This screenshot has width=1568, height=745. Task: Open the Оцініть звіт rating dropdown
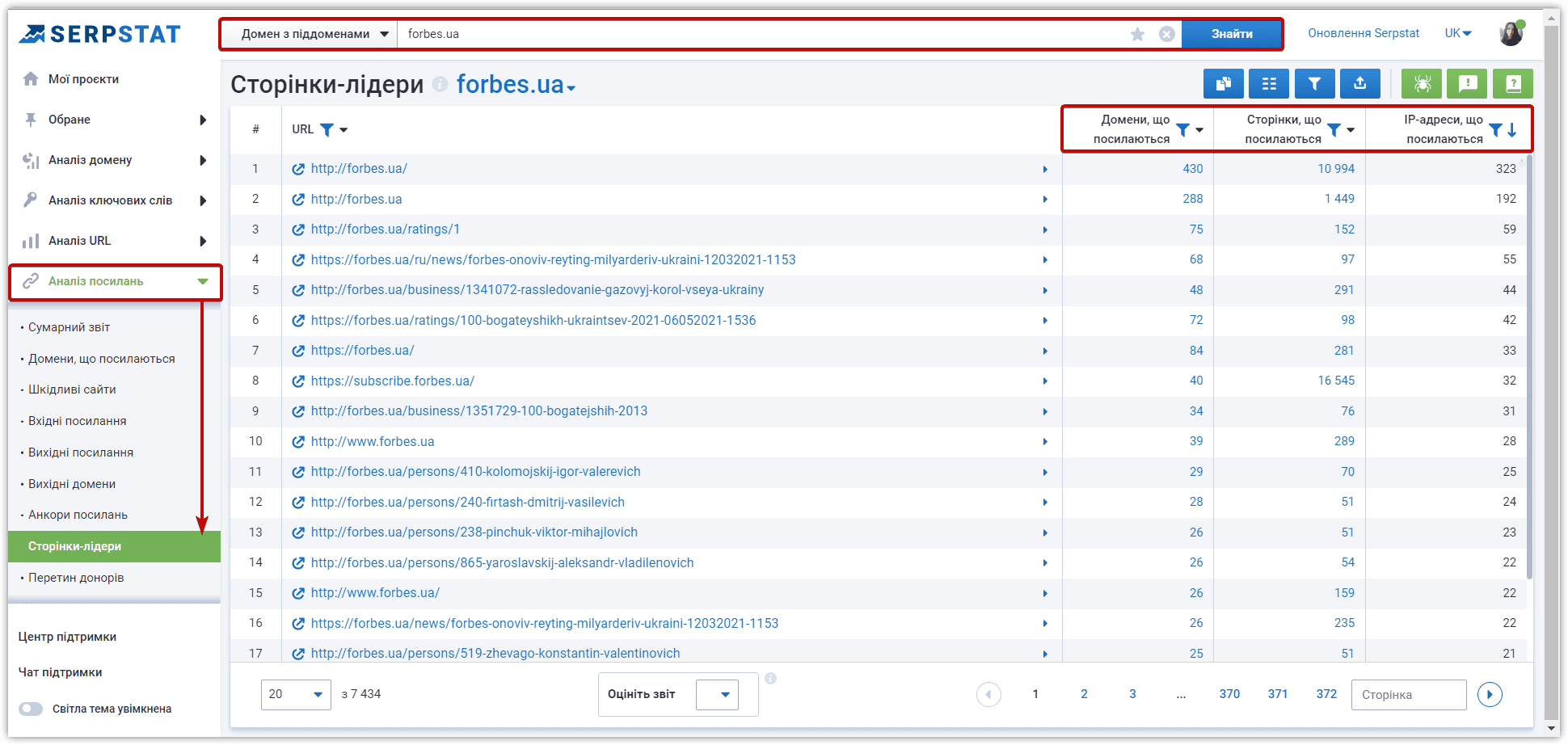pyautogui.click(x=718, y=694)
